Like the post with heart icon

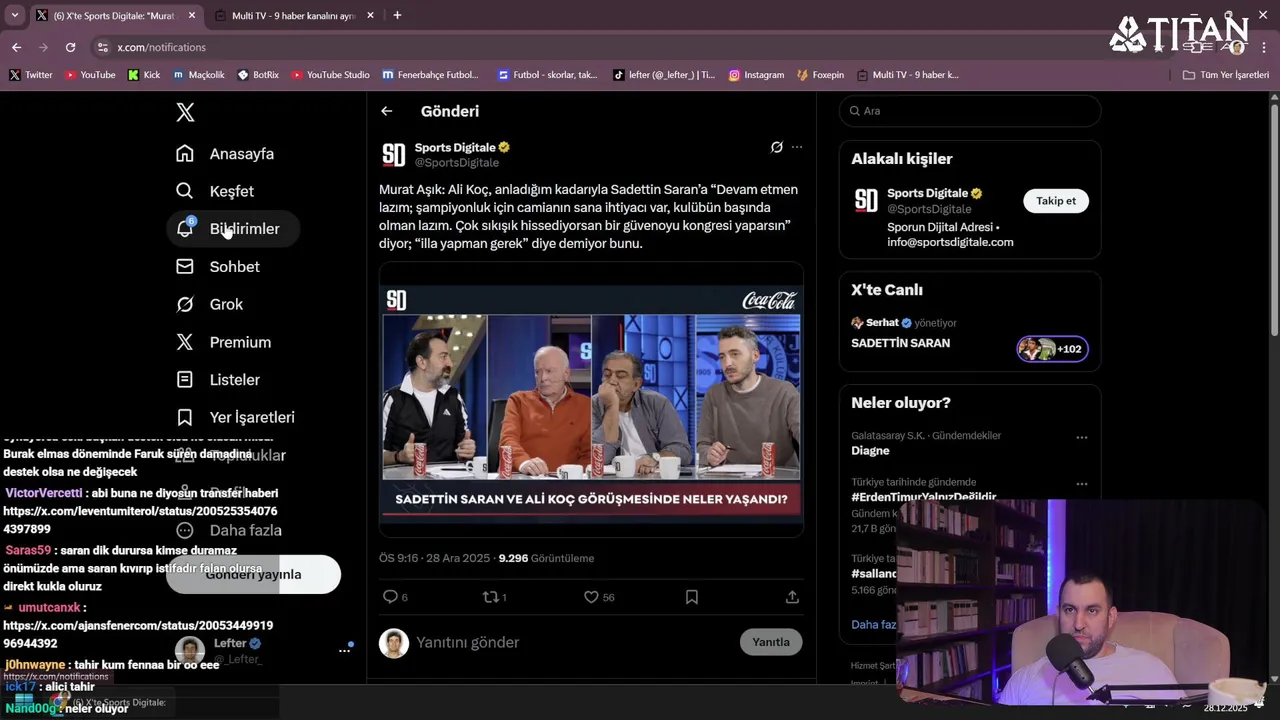pyautogui.click(x=591, y=597)
